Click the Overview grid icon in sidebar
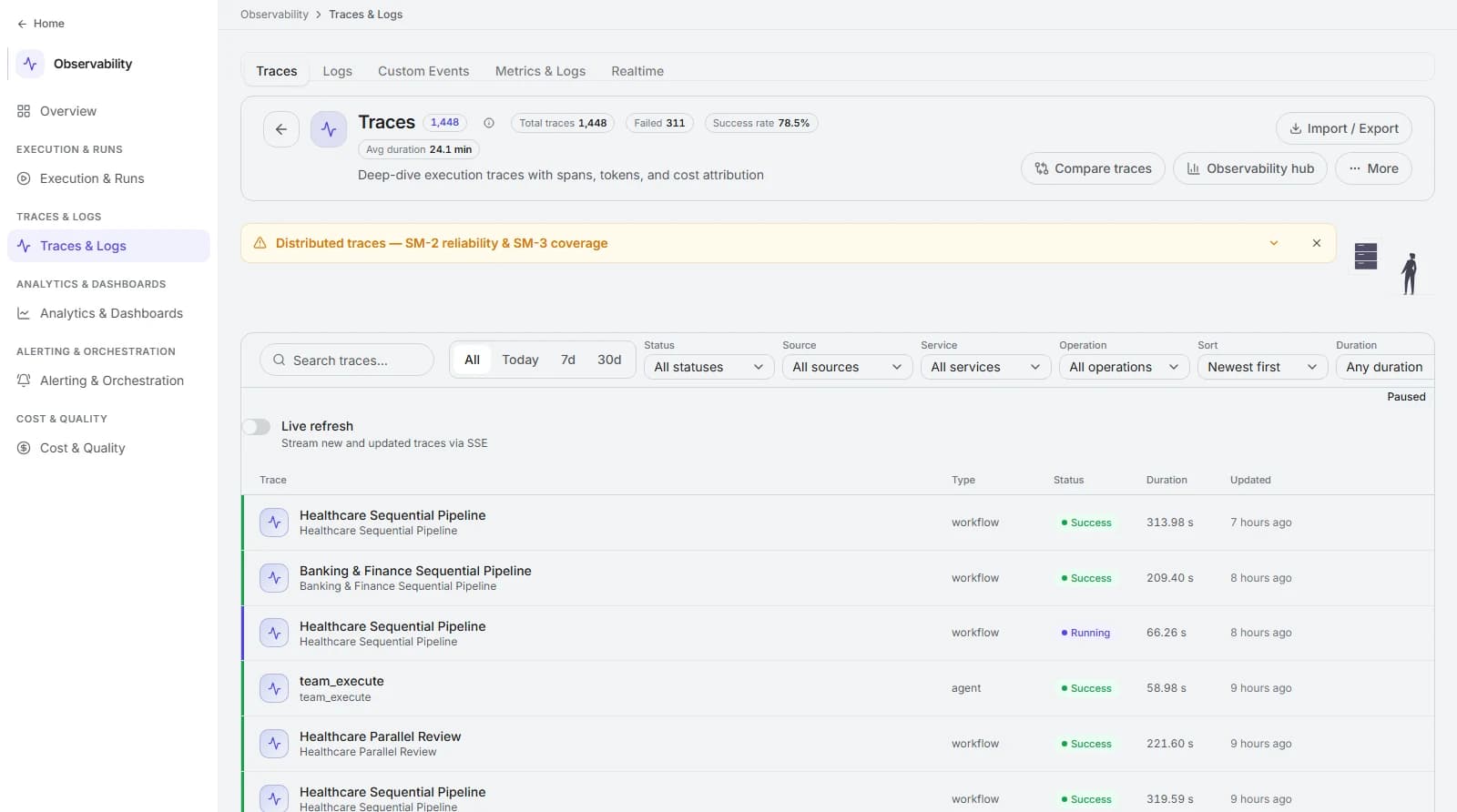 [x=24, y=111]
